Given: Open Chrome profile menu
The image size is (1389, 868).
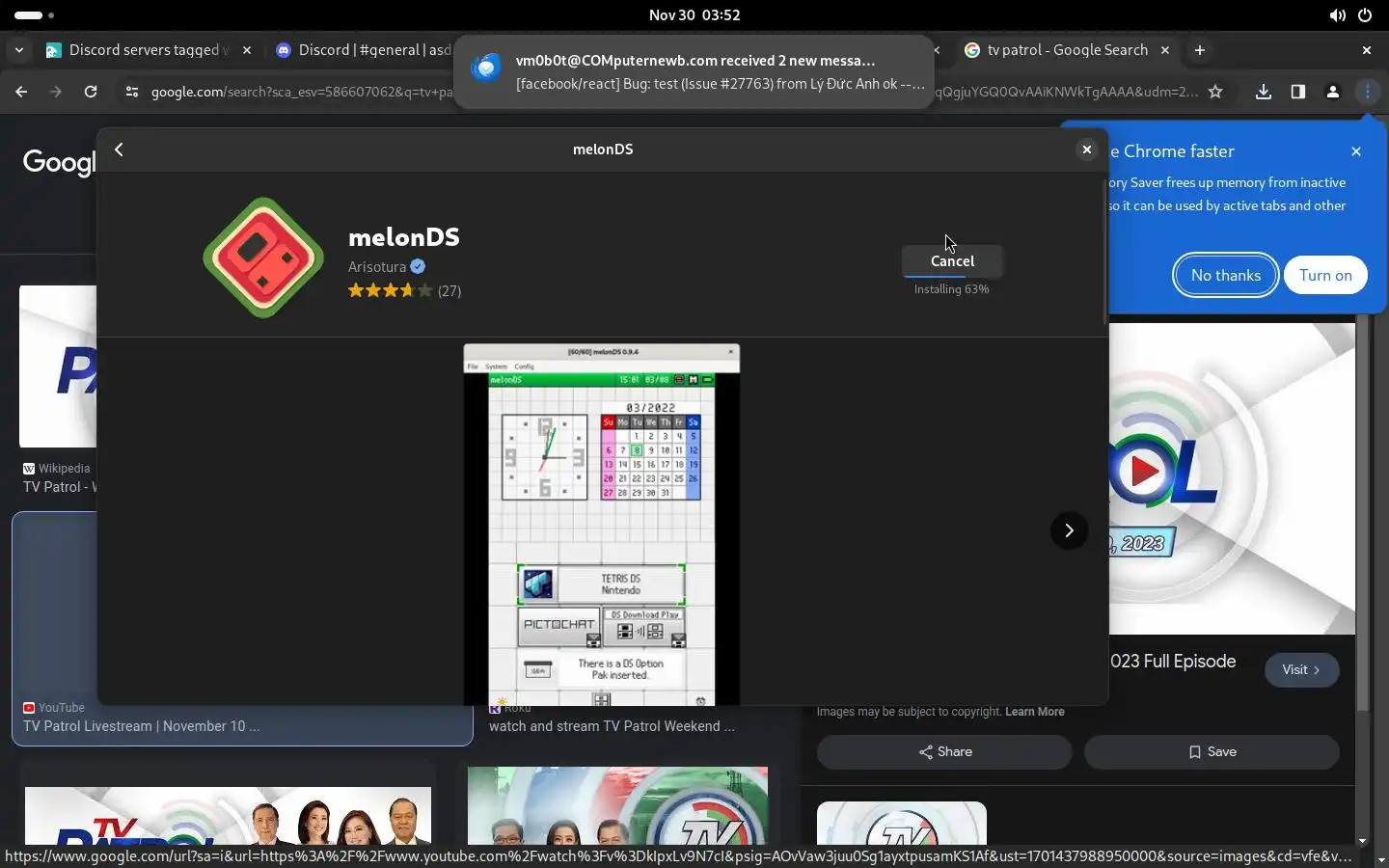Looking at the screenshot, I should (1333, 92).
